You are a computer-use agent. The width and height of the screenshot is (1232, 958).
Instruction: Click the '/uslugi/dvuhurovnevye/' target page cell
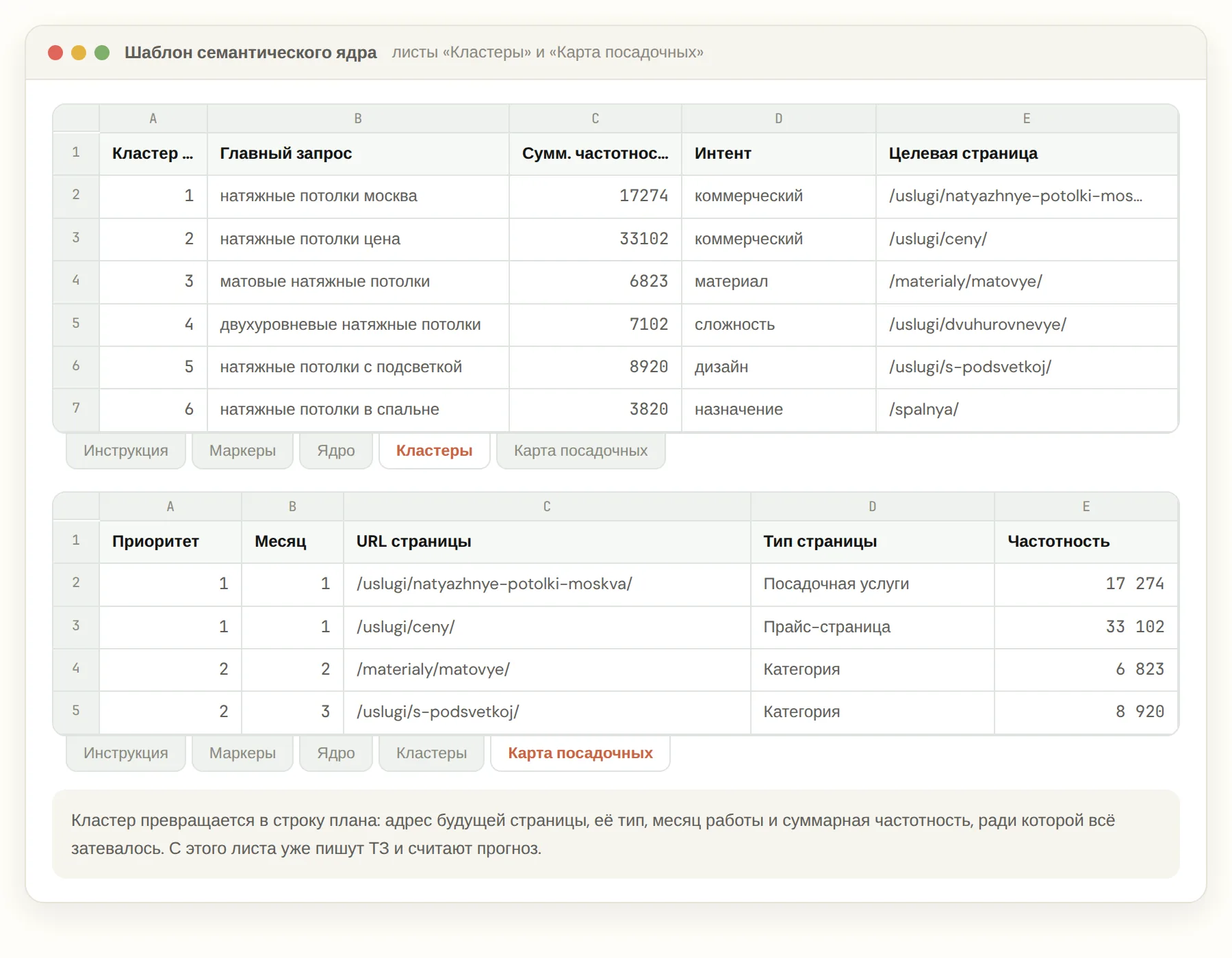(x=1027, y=325)
